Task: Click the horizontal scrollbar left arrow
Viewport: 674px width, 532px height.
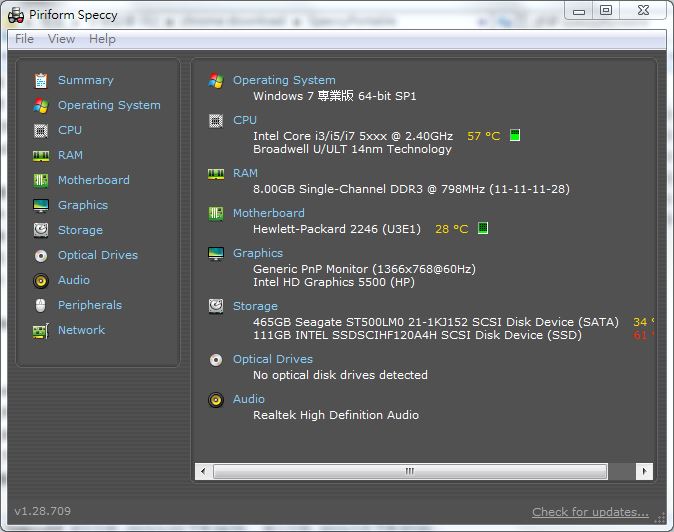Action: coord(203,471)
